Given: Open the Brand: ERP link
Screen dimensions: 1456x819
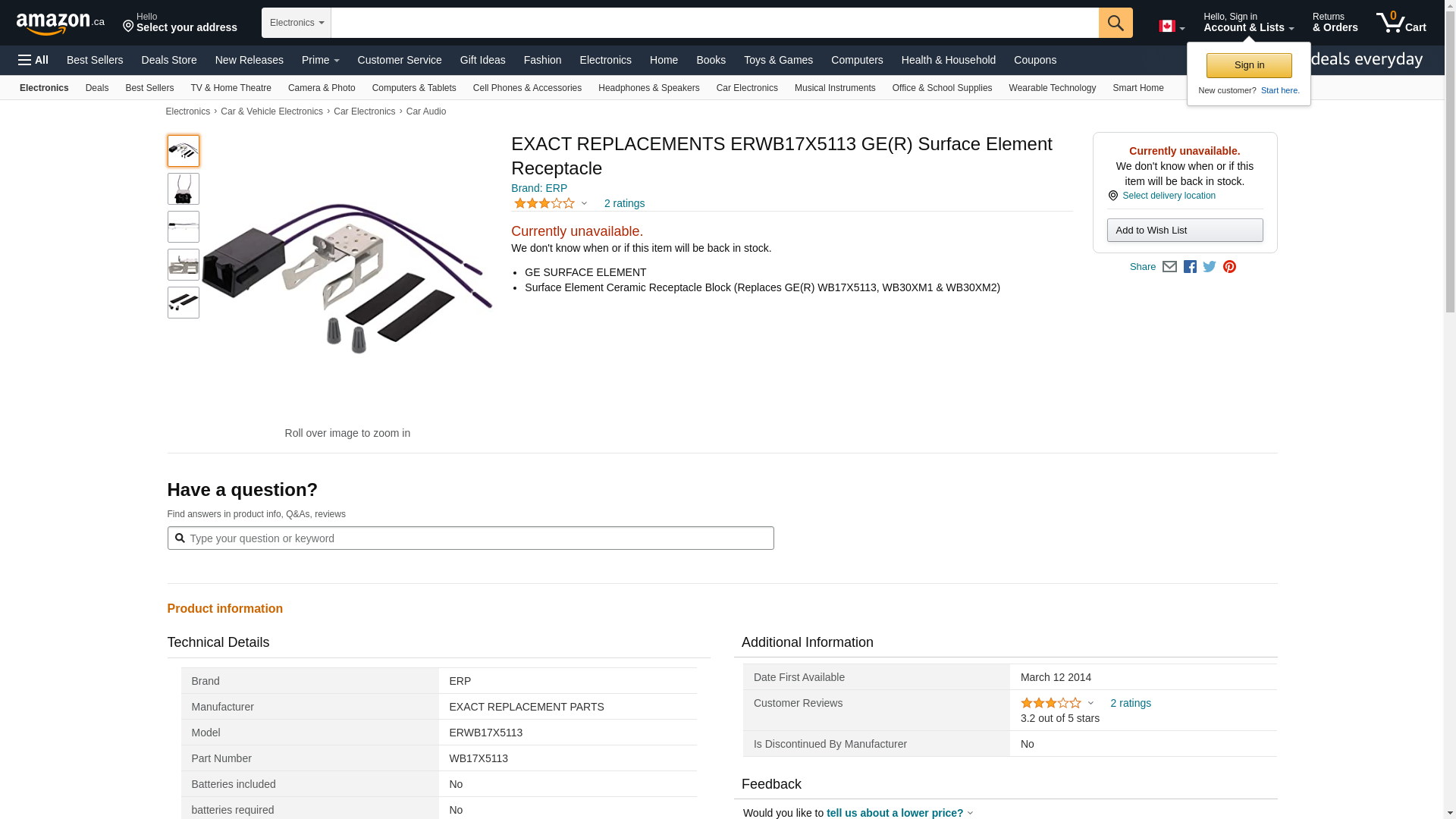Looking at the screenshot, I should [x=539, y=188].
